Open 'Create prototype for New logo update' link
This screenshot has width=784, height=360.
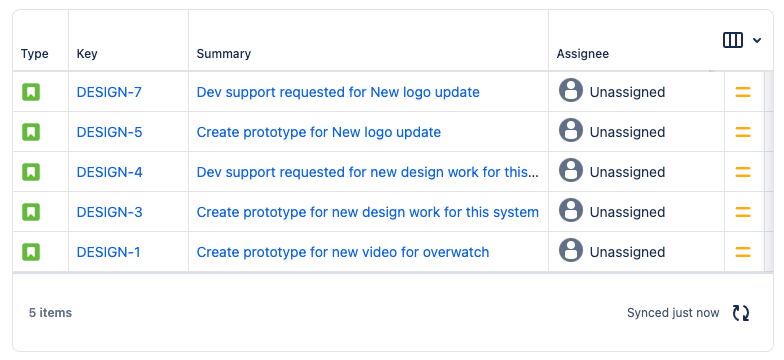click(x=318, y=132)
